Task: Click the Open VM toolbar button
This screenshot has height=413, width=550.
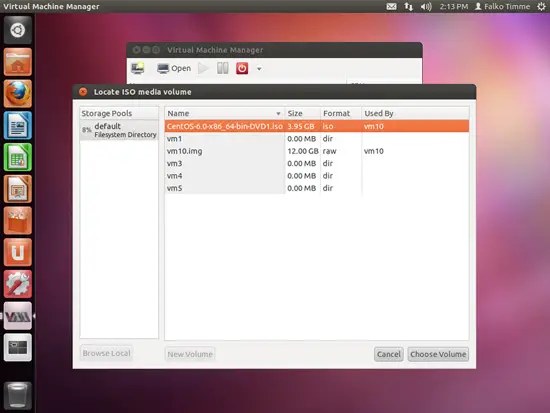Action: (x=174, y=68)
